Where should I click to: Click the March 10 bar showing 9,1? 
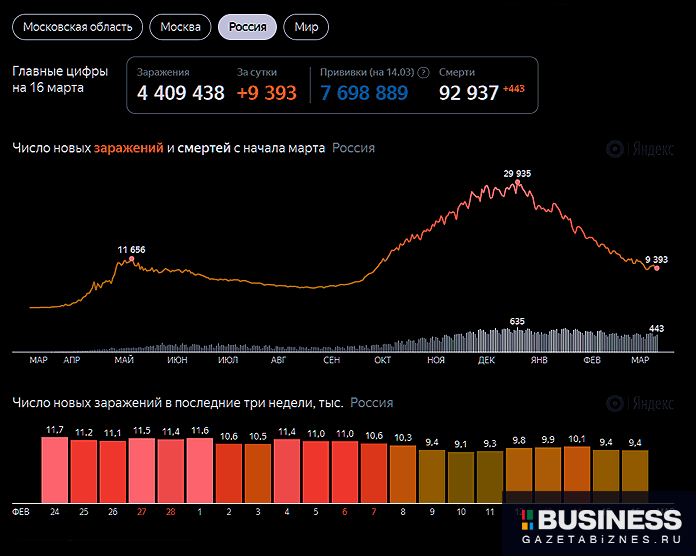(x=461, y=477)
